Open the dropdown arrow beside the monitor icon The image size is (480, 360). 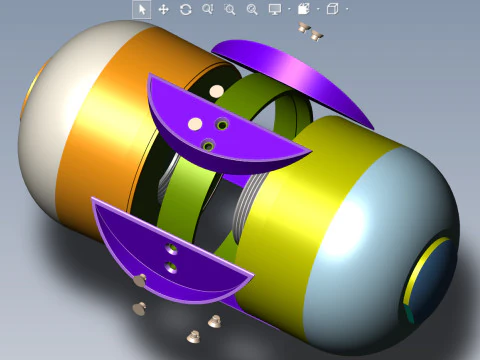tap(289, 9)
